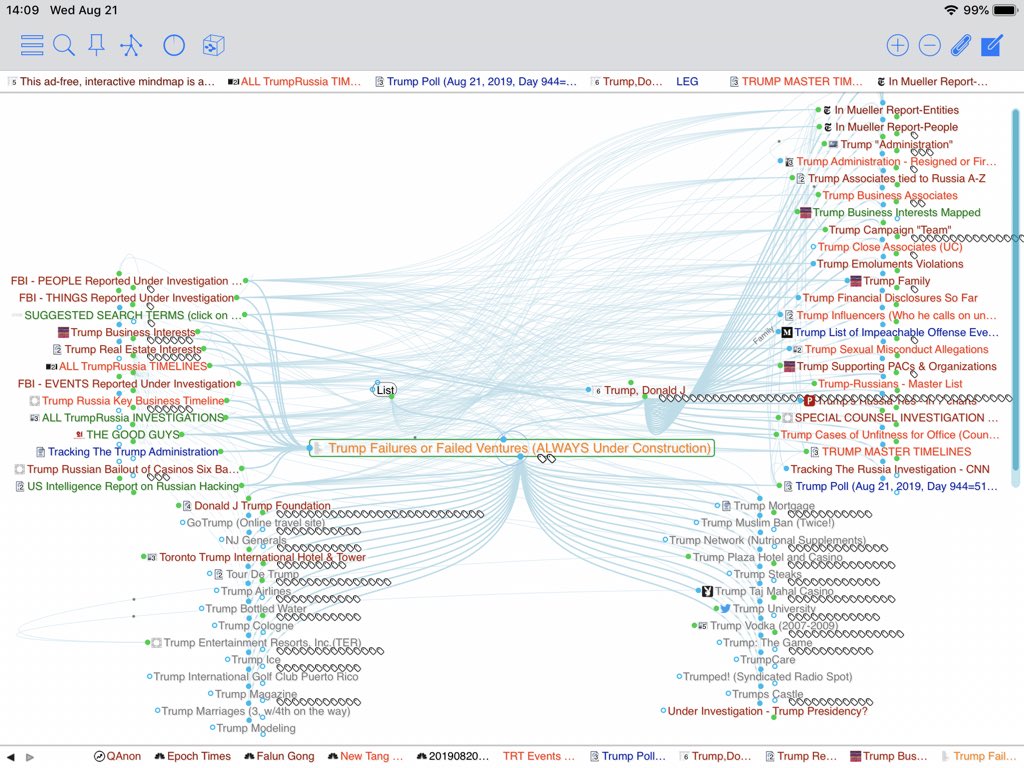Tap the minus circle remove icon
The image size is (1024, 768).
(929, 45)
